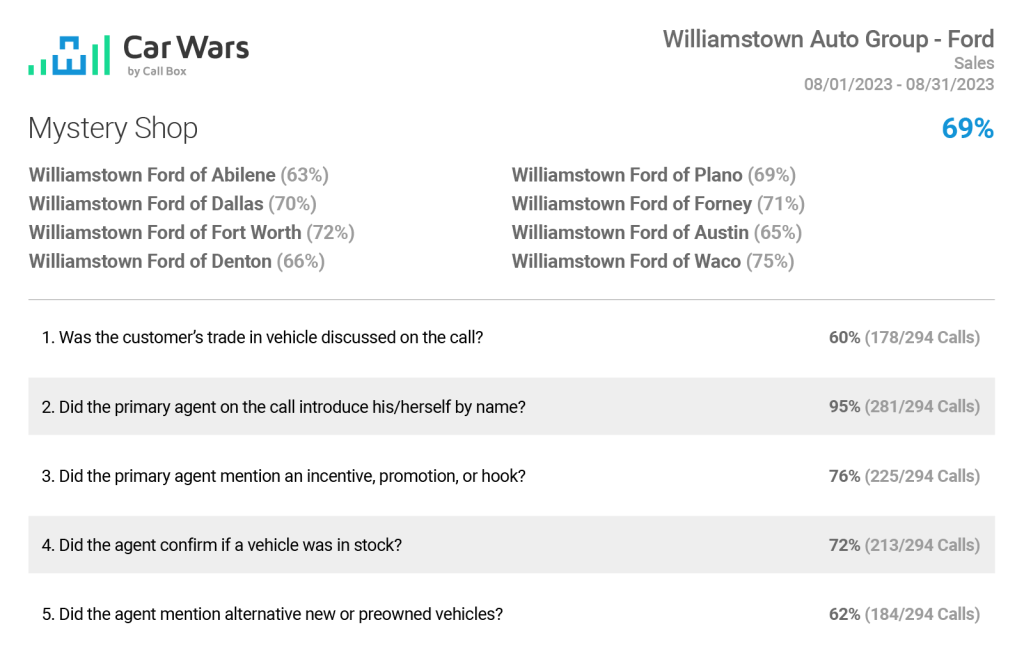Click the Car Wars logo icon

69,56
